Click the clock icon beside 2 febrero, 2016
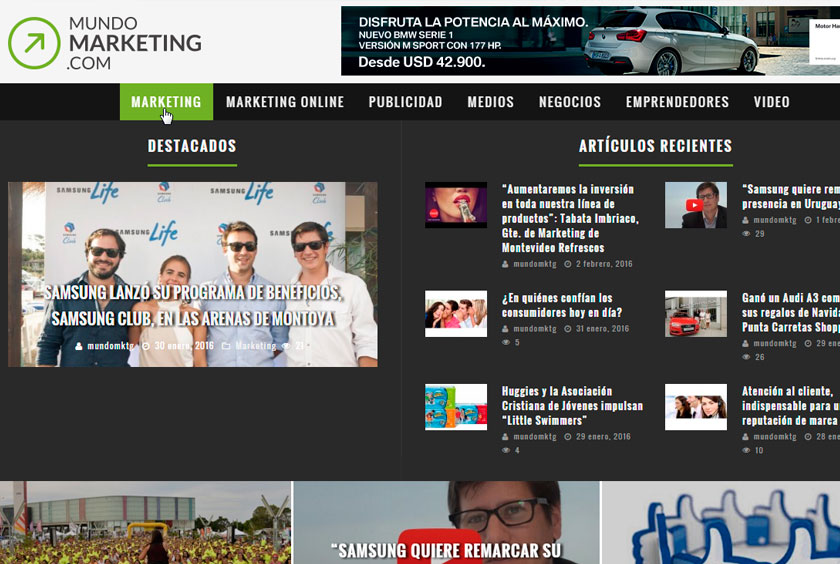Screen dimensions: 840x564 (568, 264)
